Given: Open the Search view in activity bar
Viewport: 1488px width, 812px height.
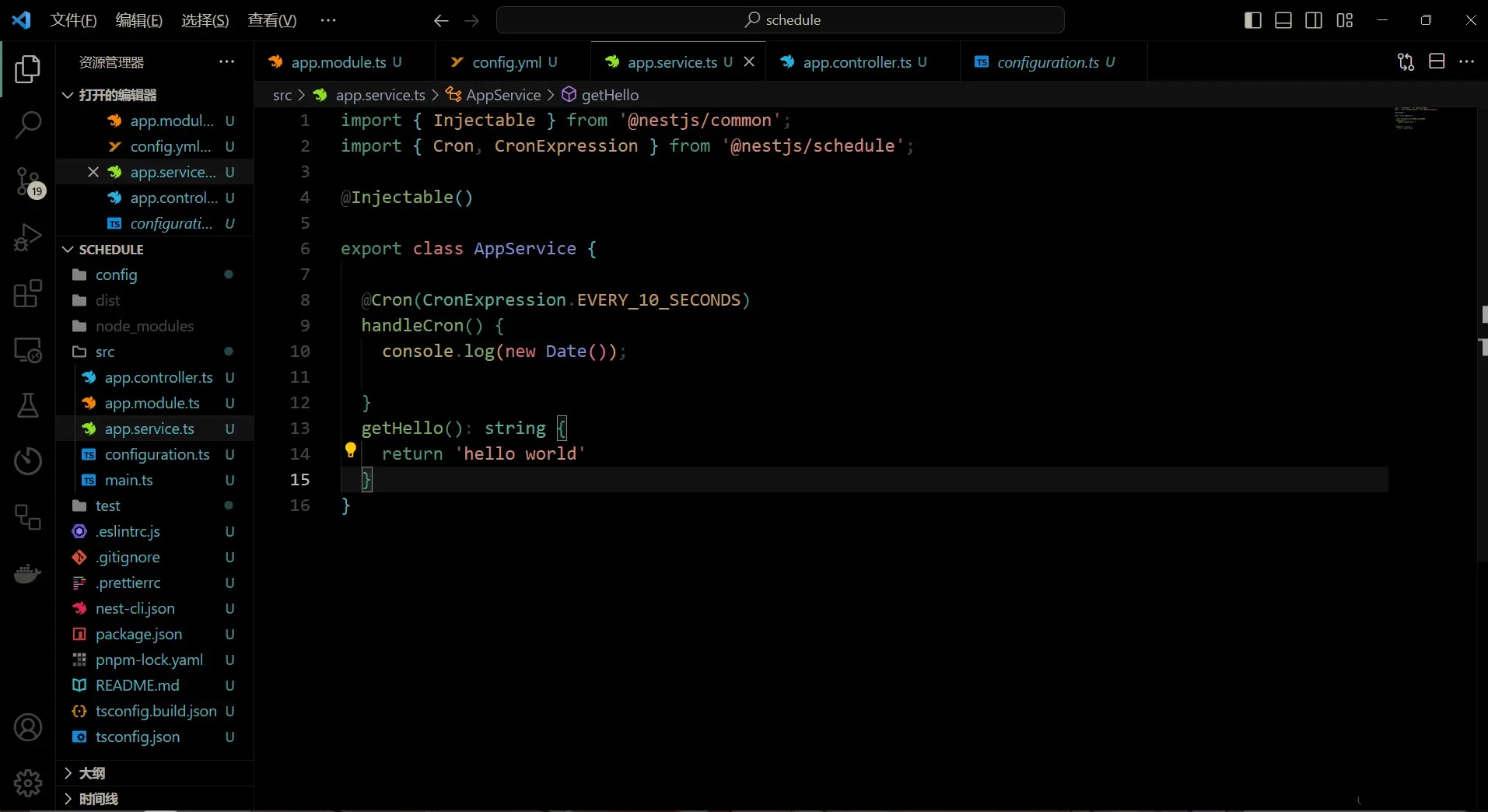Looking at the screenshot, I should pyautogui.click(x=28, y=124).
